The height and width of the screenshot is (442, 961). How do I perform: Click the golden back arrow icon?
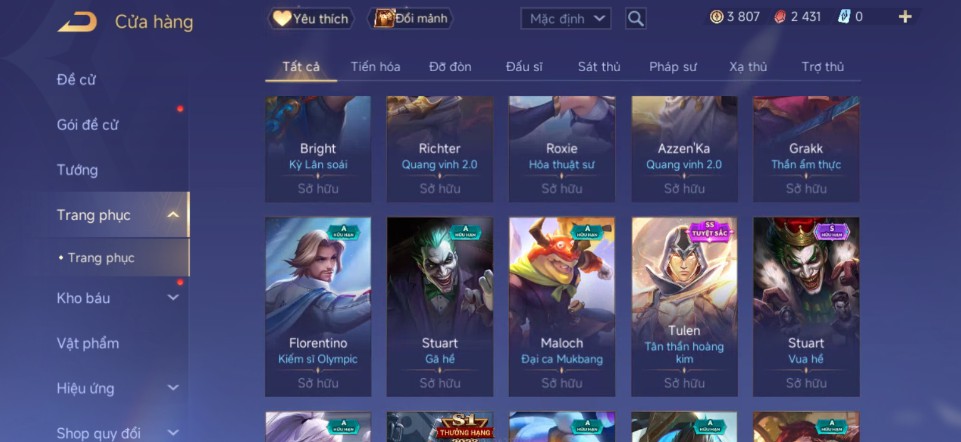77,22
